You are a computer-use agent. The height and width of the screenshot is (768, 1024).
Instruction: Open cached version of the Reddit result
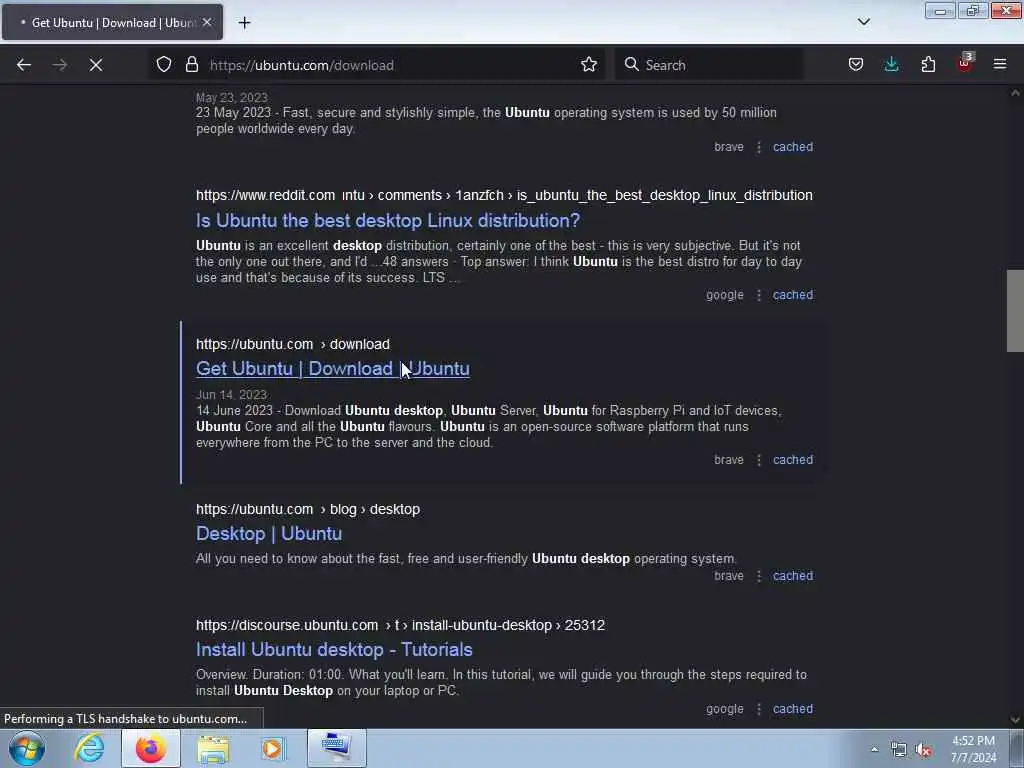tap(793, 295)
